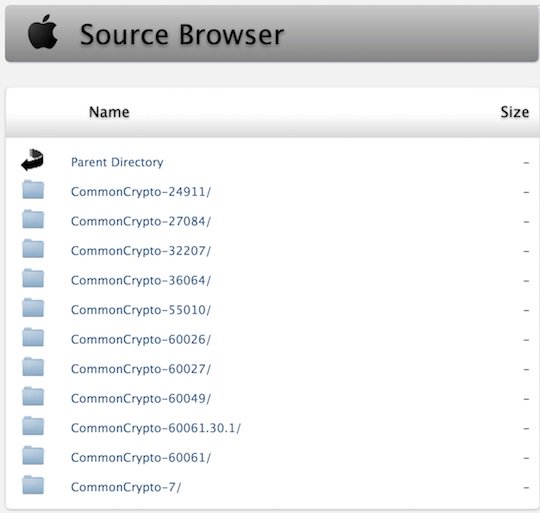Click the size dash for Parent Directory
The height and width of the screenshot is (513, 540).
(x=526, y=163)
